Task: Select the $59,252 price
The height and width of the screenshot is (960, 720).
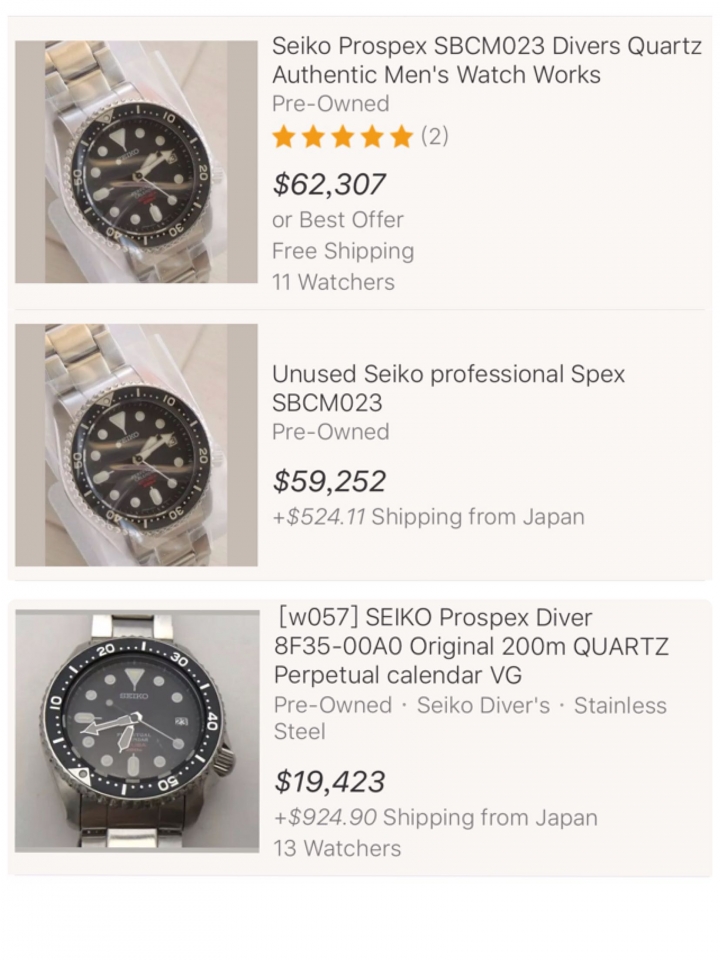Action: [329, 481]
